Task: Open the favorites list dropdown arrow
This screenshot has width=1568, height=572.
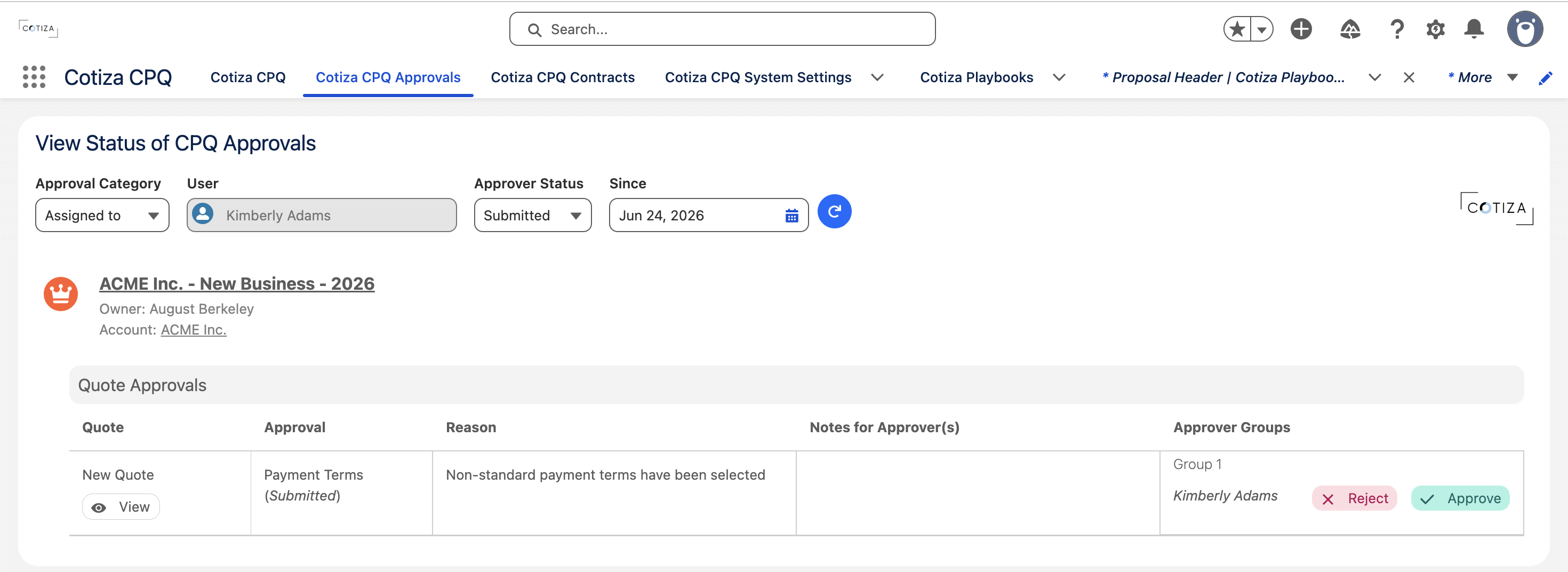Action: click(1261, 29)
